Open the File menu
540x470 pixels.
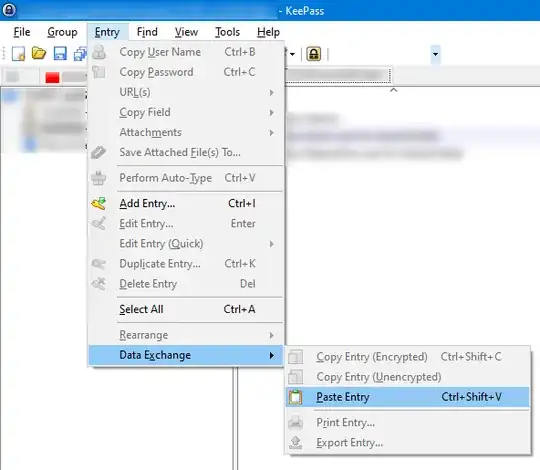pos(22,32)
